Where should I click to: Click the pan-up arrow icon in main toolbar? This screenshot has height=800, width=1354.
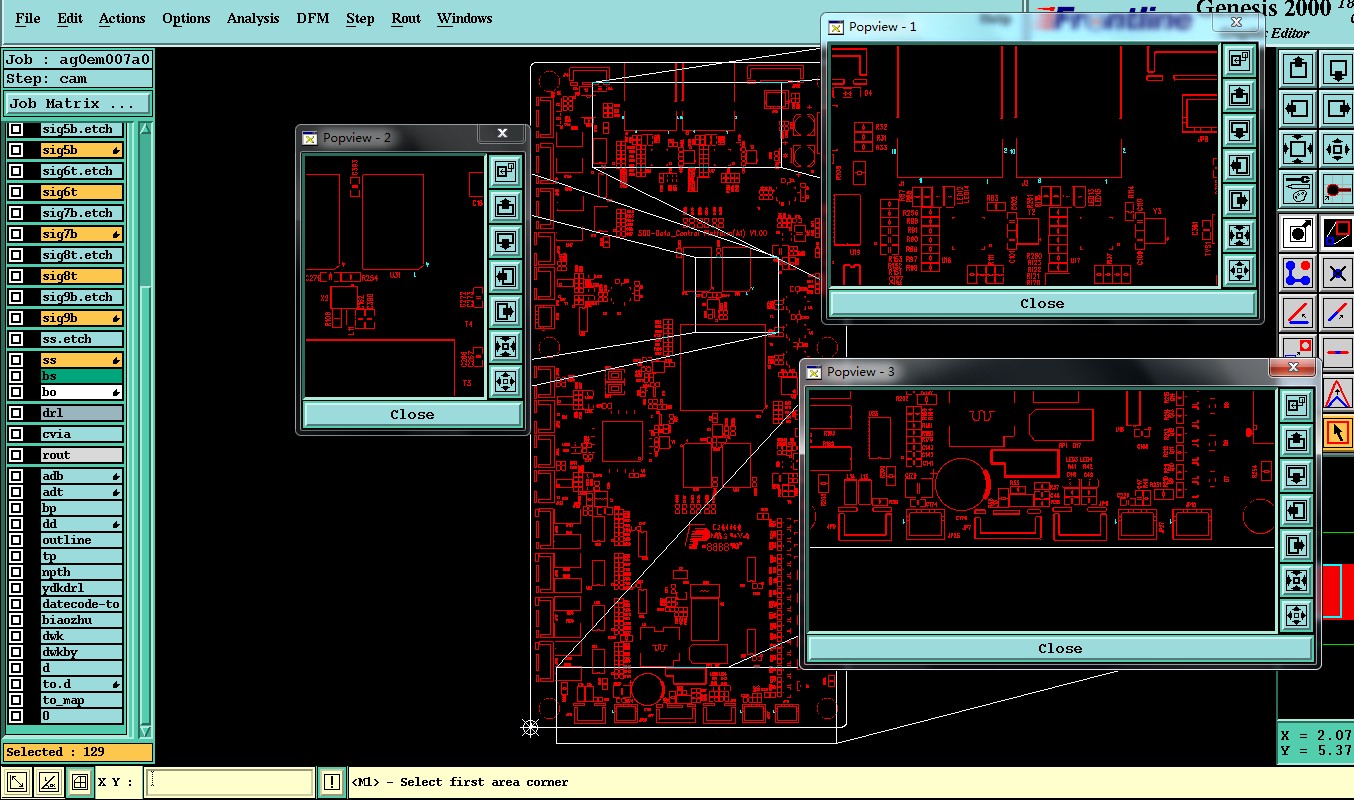(x=1298, y=70)
